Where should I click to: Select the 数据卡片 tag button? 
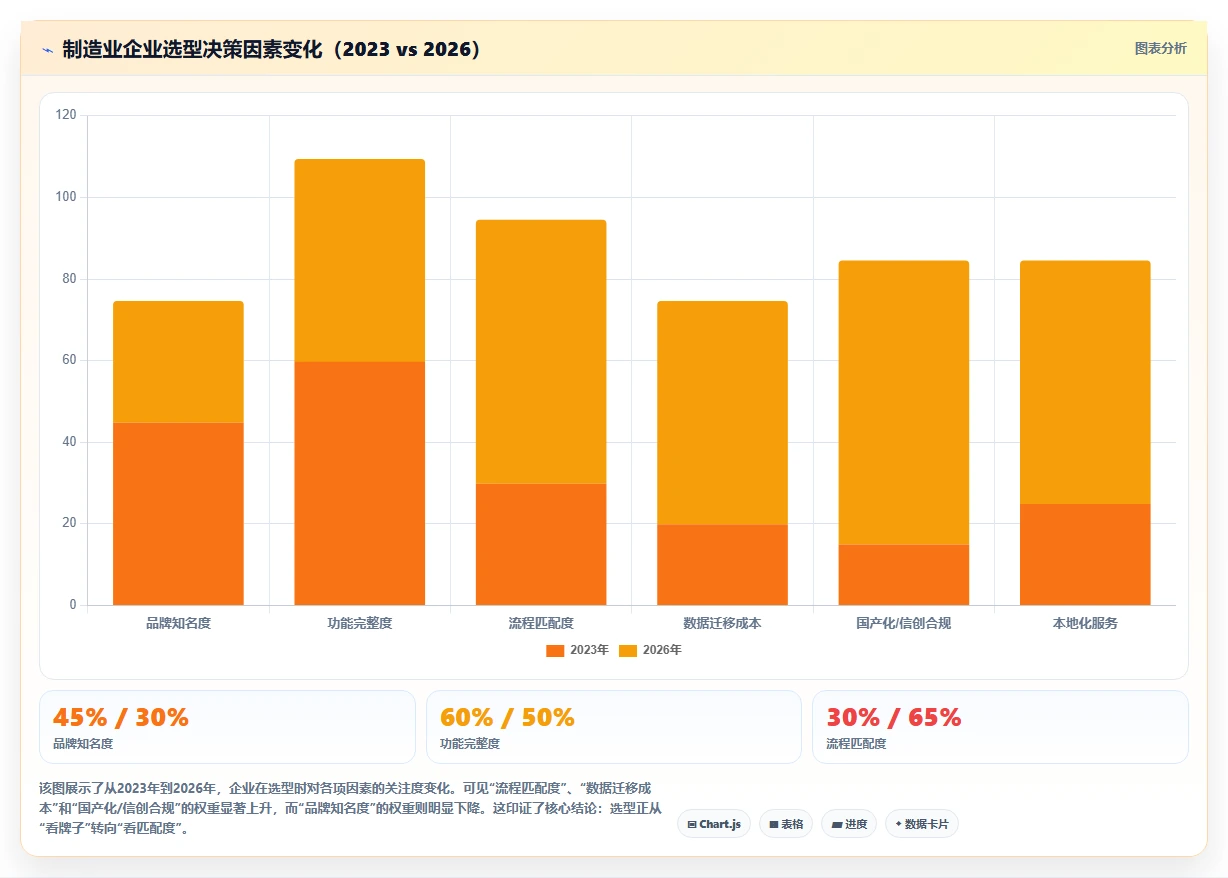click(x=922, y=824)
